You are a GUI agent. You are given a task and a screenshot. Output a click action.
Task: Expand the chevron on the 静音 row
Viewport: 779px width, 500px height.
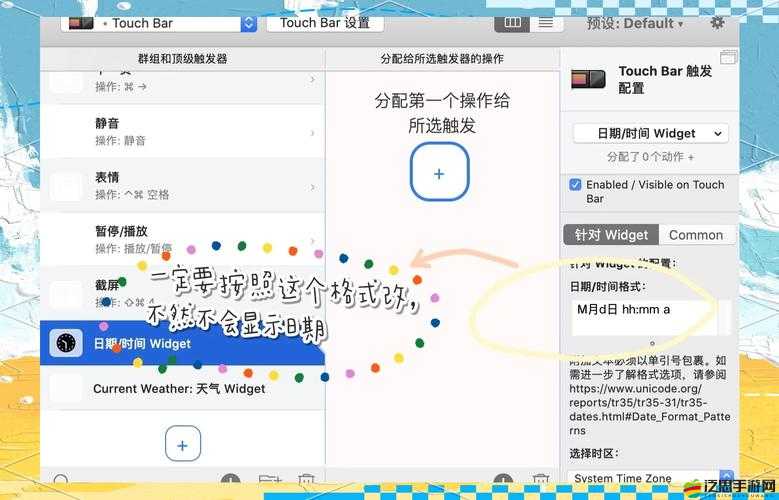coord(312,133)
